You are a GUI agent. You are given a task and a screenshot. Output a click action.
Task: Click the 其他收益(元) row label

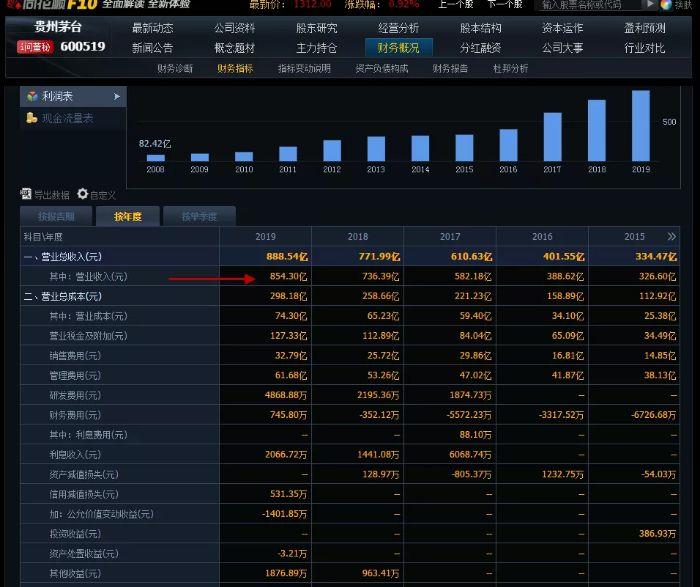pyautogui.click(x=75, y=573)
